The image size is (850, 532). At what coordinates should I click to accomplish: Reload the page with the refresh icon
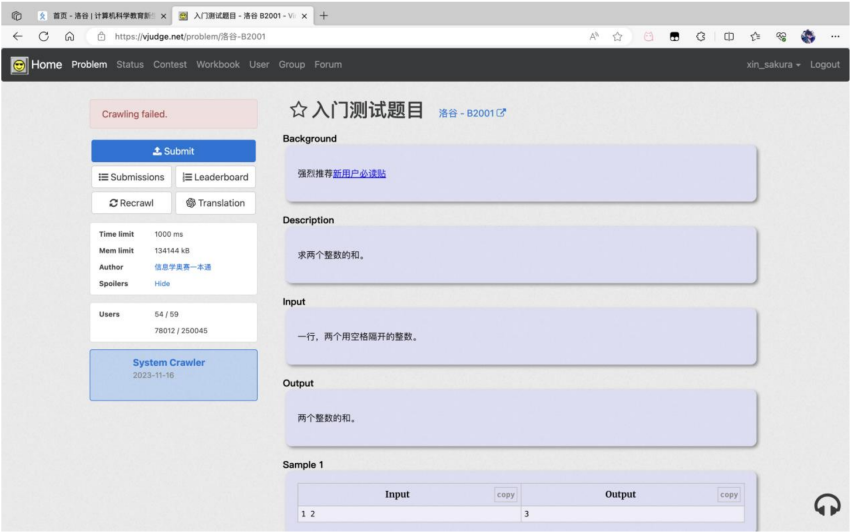click(x=43, y=36)
